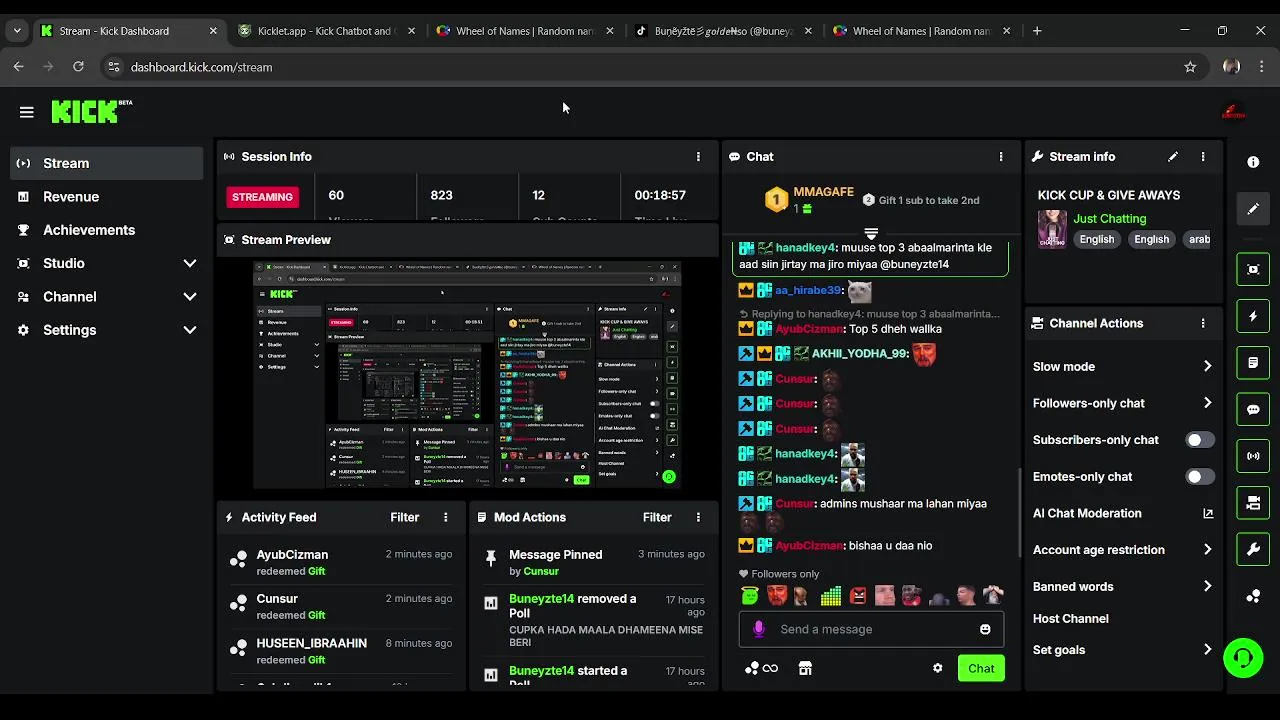Image resolution: width=1280 pixels, height=720 pixels.
Task: Edit stream info with pencil icon
Action: [1173, 157]
